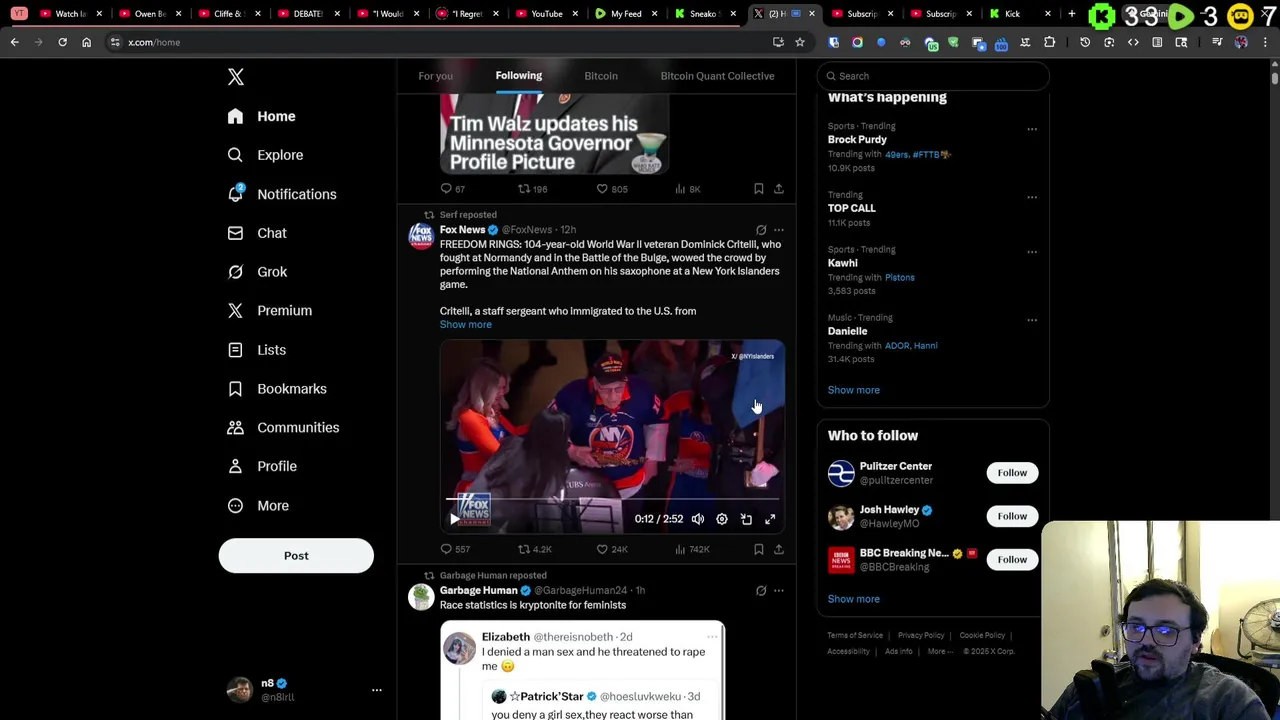Viewport: 1280px width, 720px height.
Task: Click the Search input field
Action: 933,76
